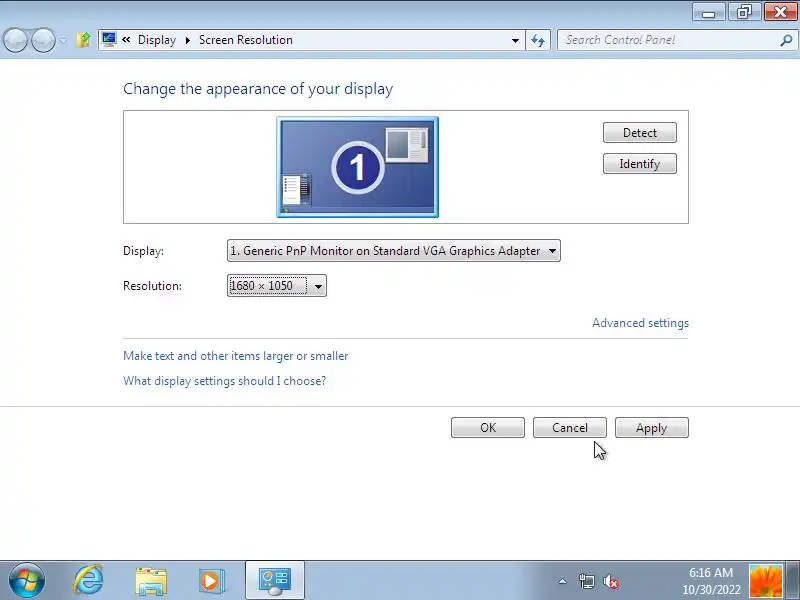This screenshot has height=600, width=800.
Task: Launch Internet Explorer from taskbar
Action: click(x=89, y=581)
